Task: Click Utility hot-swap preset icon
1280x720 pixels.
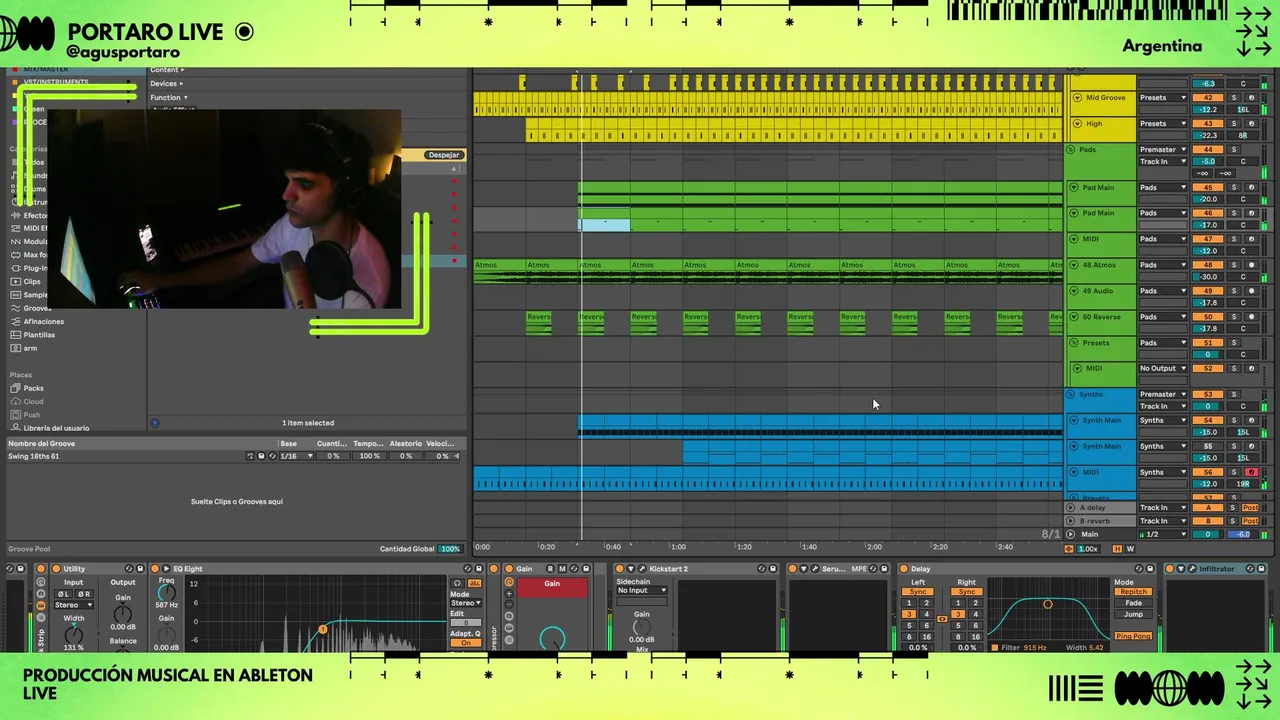Action: 129,568
